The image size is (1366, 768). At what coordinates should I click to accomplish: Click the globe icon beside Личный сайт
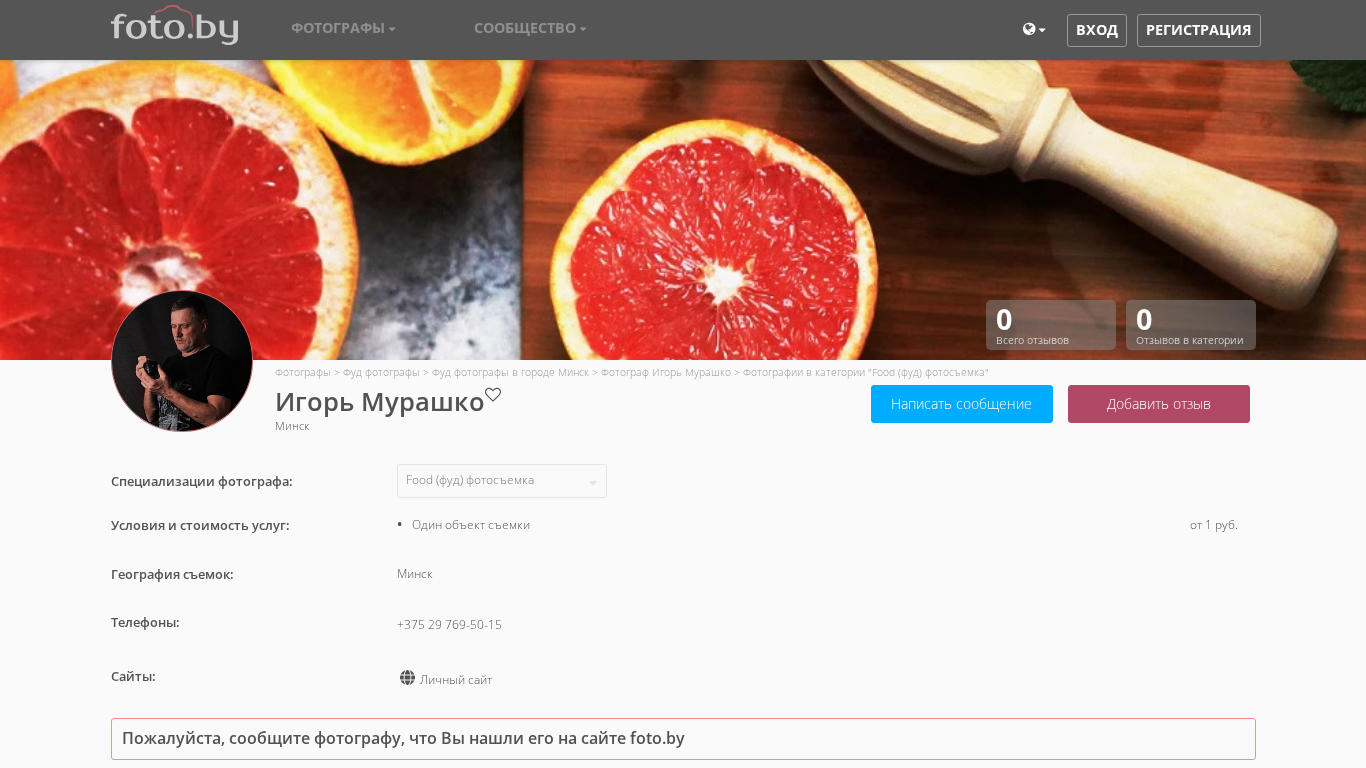(x=407, y=678)
